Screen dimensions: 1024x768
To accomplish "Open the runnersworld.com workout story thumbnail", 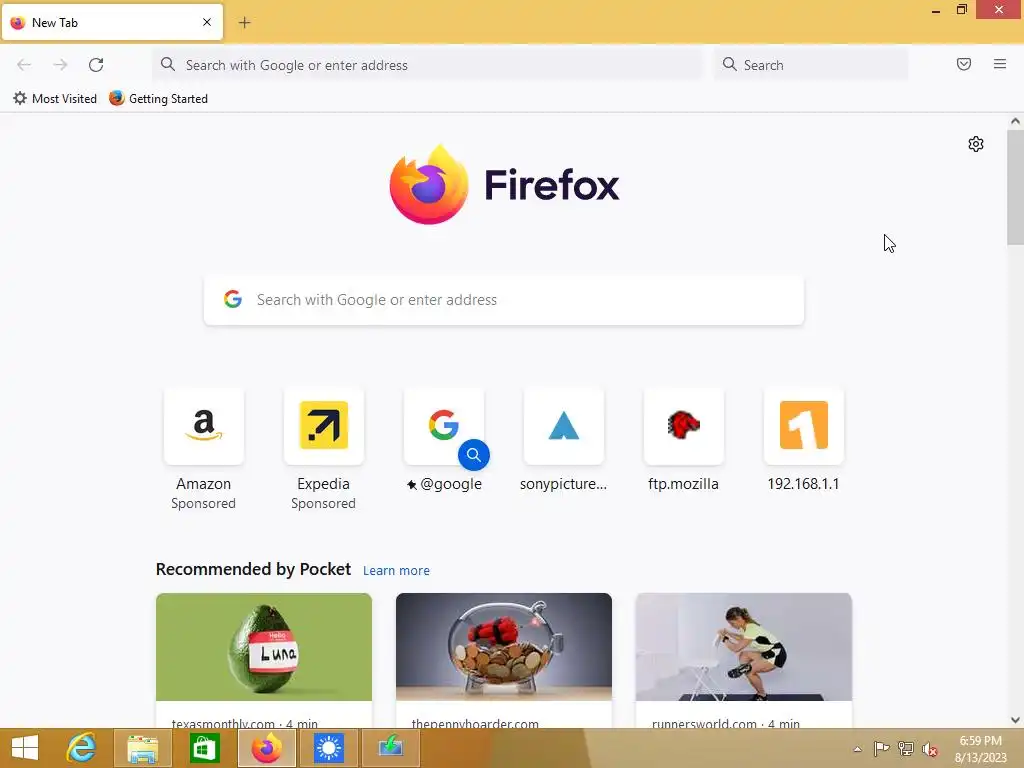I will click(x=744, y=647).
